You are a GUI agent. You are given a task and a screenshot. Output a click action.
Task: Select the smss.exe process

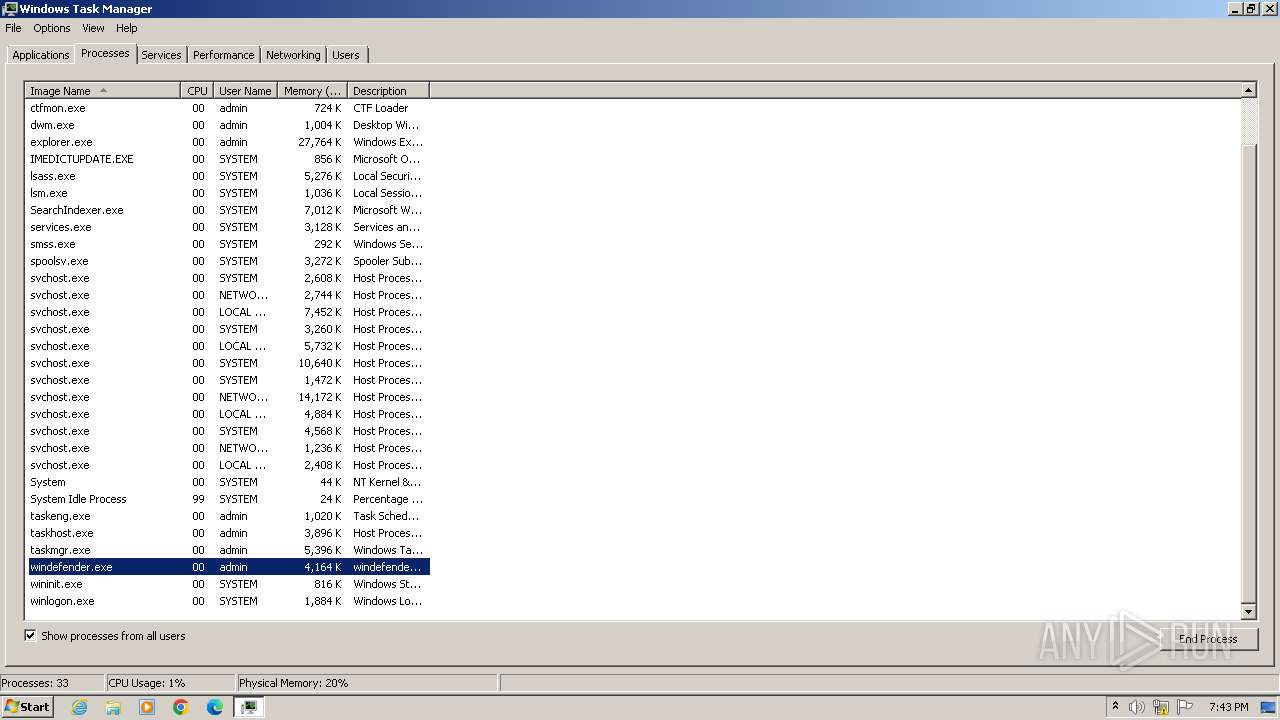tap(228, 244)
